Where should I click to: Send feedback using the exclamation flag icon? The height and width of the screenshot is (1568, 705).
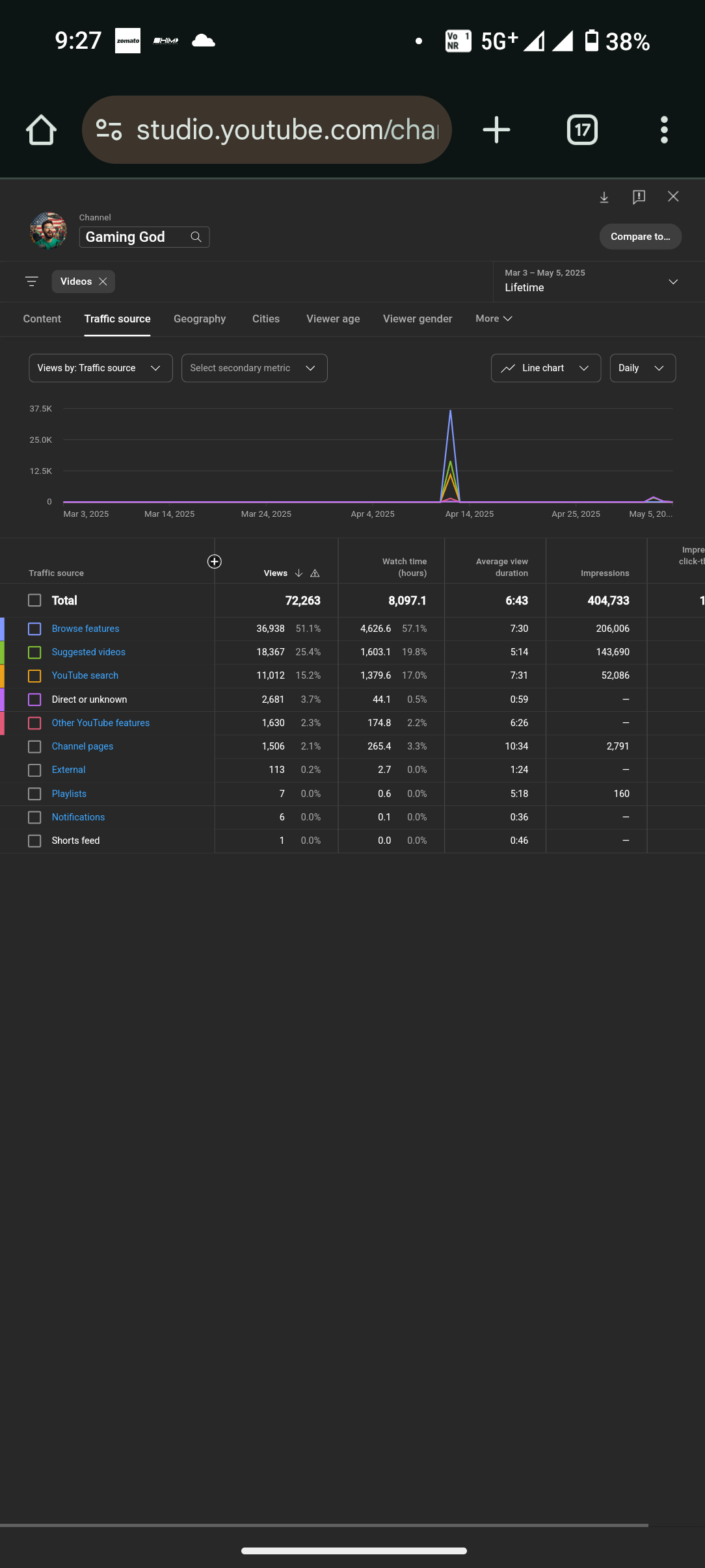click(639, 197)
